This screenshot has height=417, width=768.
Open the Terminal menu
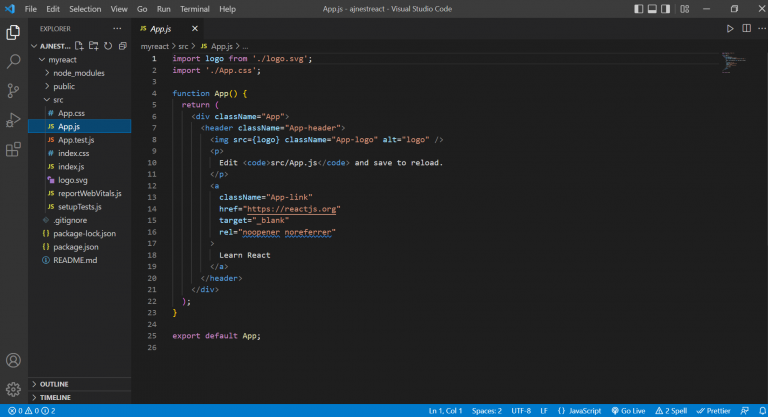click(194, 8)
